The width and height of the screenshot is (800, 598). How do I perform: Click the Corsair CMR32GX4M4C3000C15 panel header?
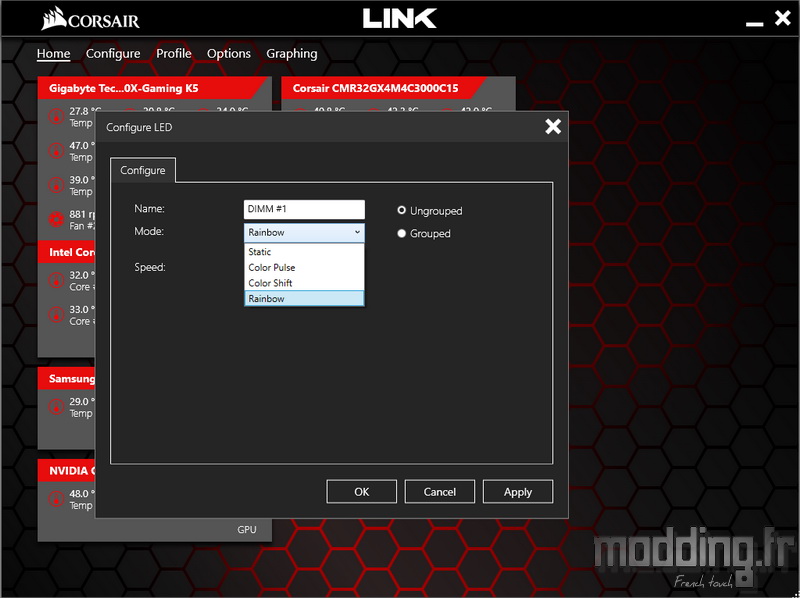coord(383,88)
